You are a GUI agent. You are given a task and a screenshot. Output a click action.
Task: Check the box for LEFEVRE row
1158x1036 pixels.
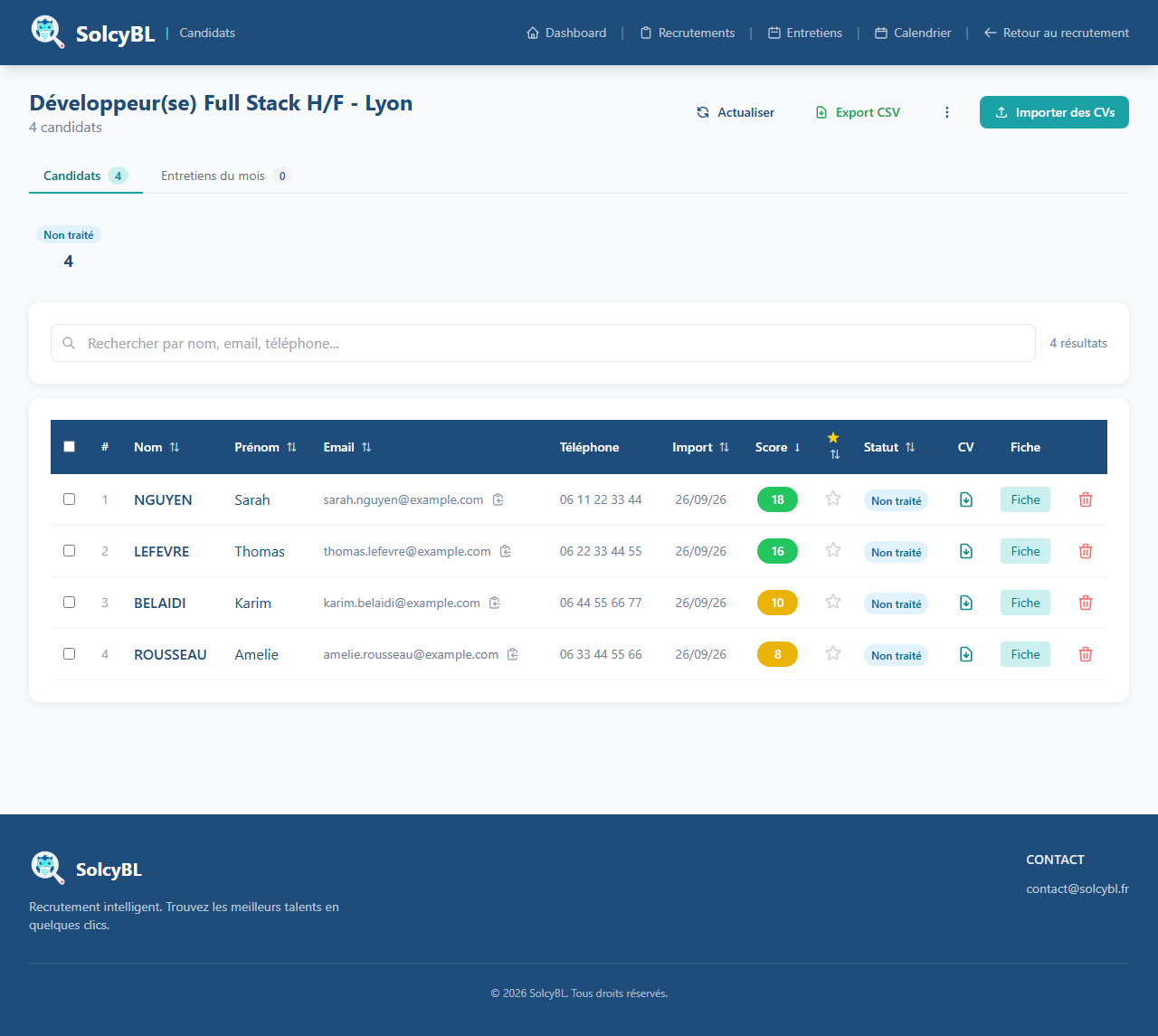coord(69,550)
